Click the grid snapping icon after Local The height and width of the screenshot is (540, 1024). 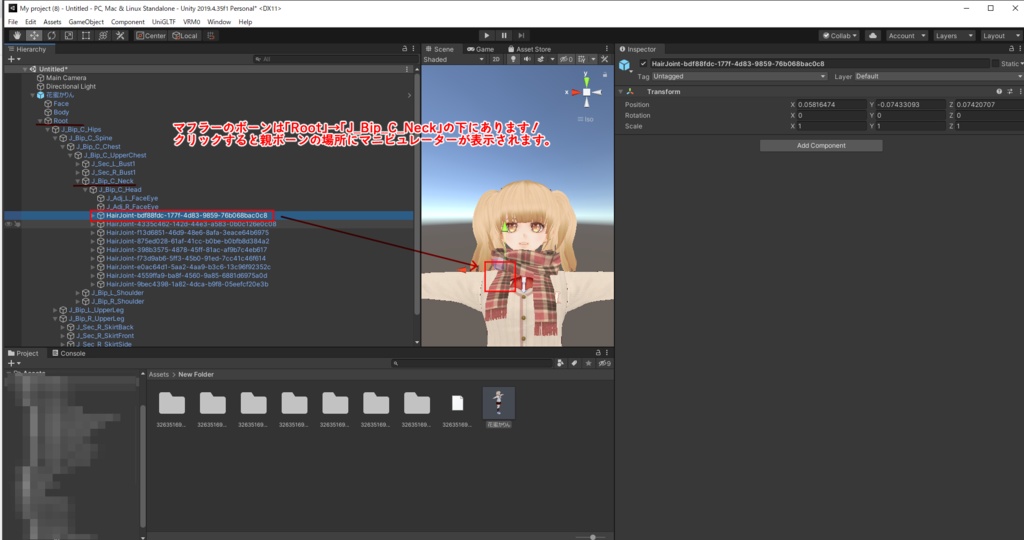tap(210, 35)
